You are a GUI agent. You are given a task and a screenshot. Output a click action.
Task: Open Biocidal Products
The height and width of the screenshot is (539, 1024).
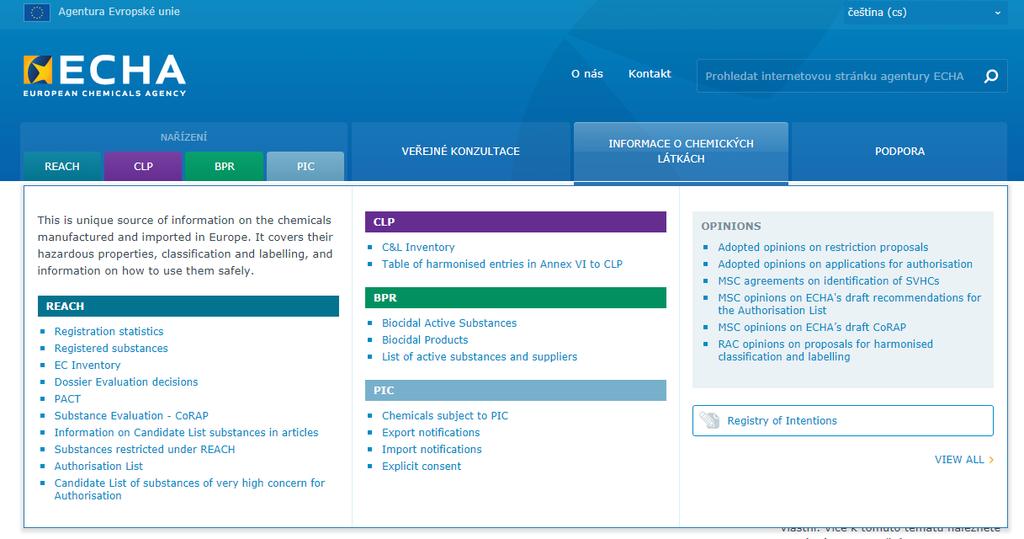(425, 340)
